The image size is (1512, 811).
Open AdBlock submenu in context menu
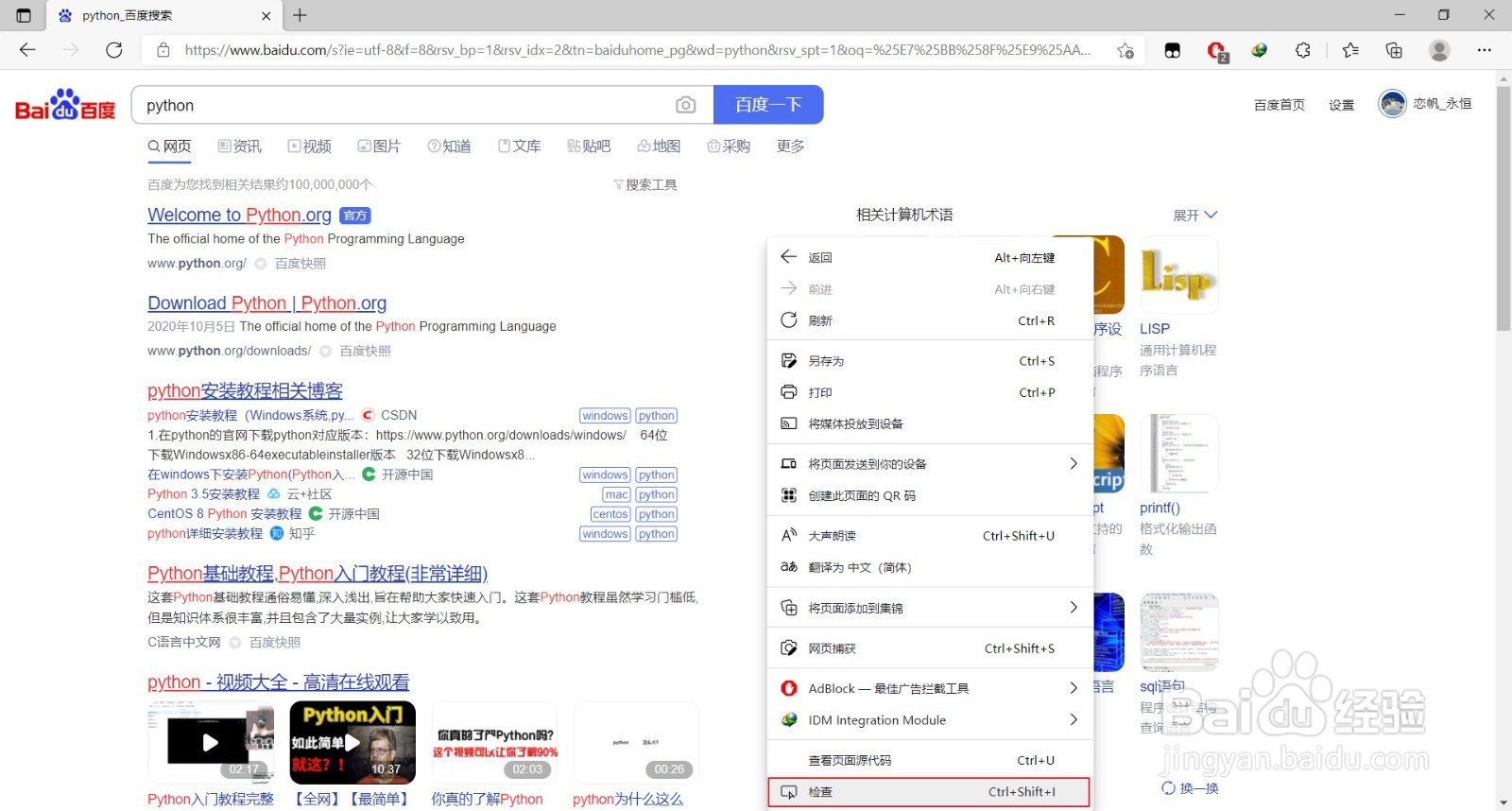(x=930, y=688)
